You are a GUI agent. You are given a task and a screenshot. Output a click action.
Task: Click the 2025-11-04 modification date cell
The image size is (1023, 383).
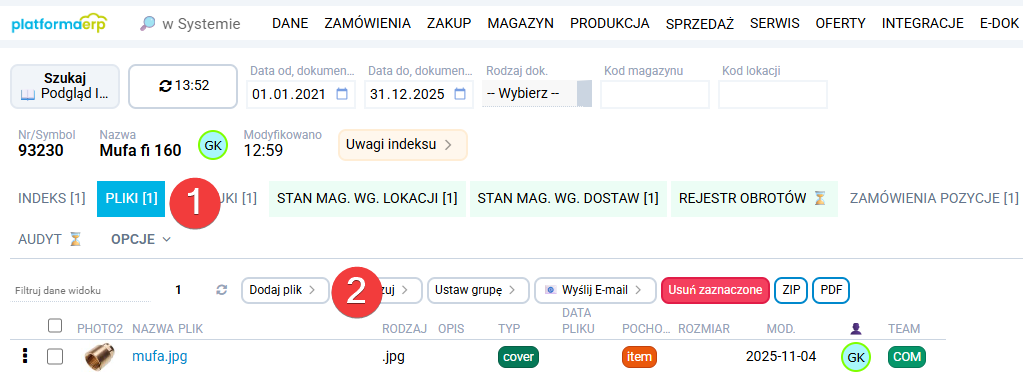[x=781, y=356]
